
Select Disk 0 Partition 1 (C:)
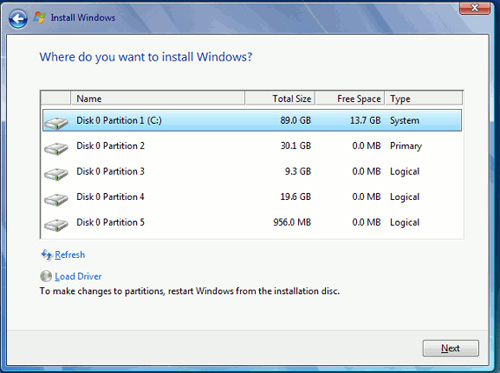coord(252,120)
